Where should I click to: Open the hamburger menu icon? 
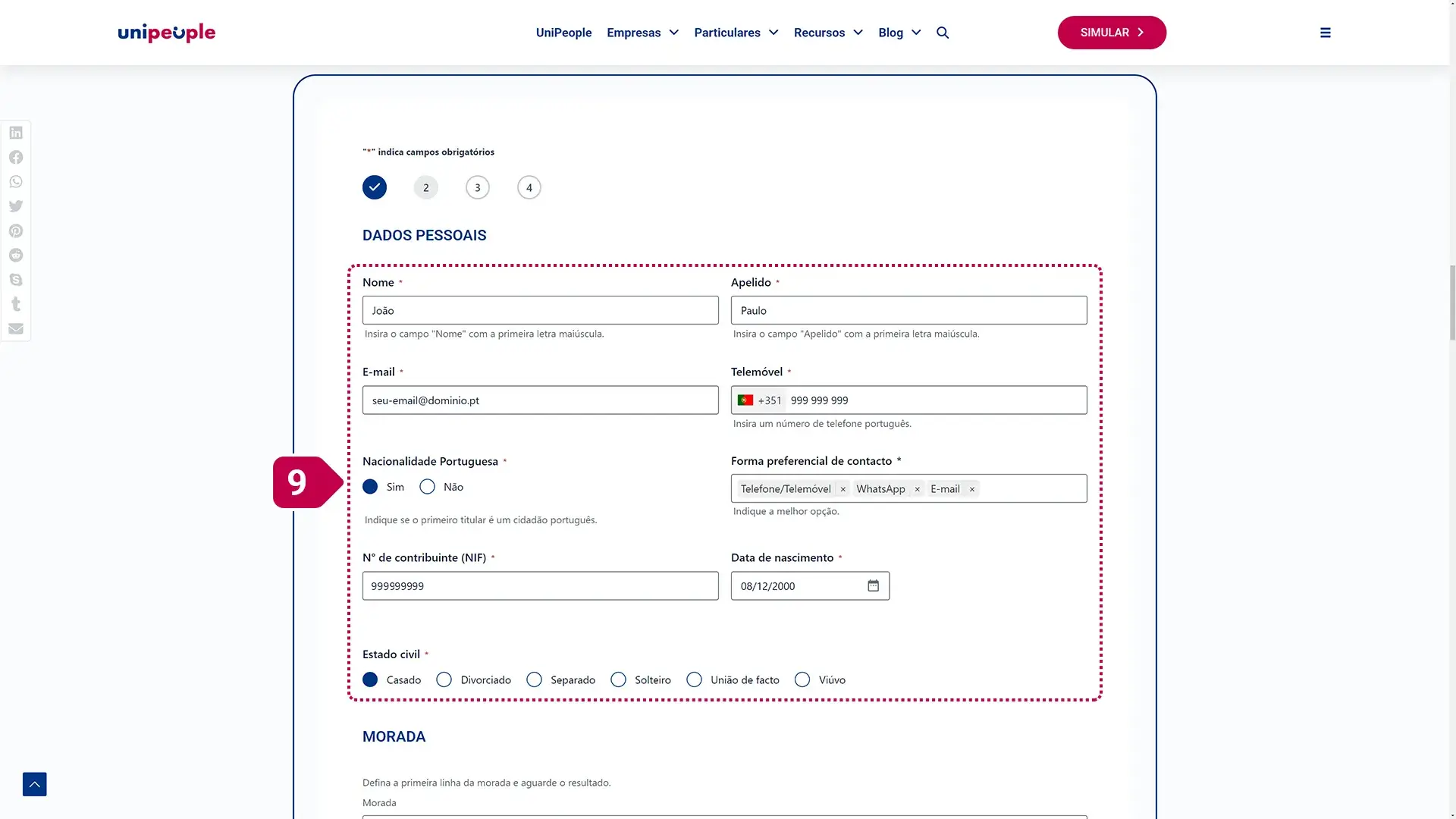tap(1325, 33)
